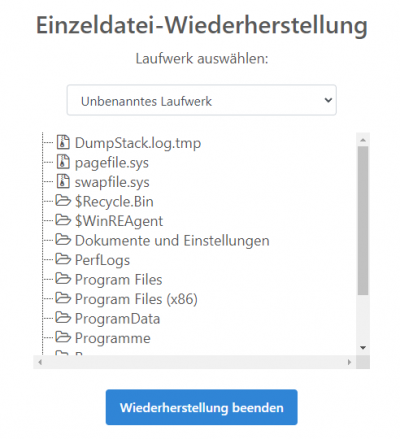The width and height of the screenshot is (400, 439).
Task: Click Wiederherstellung beenden button
Action: coord(201,407)
